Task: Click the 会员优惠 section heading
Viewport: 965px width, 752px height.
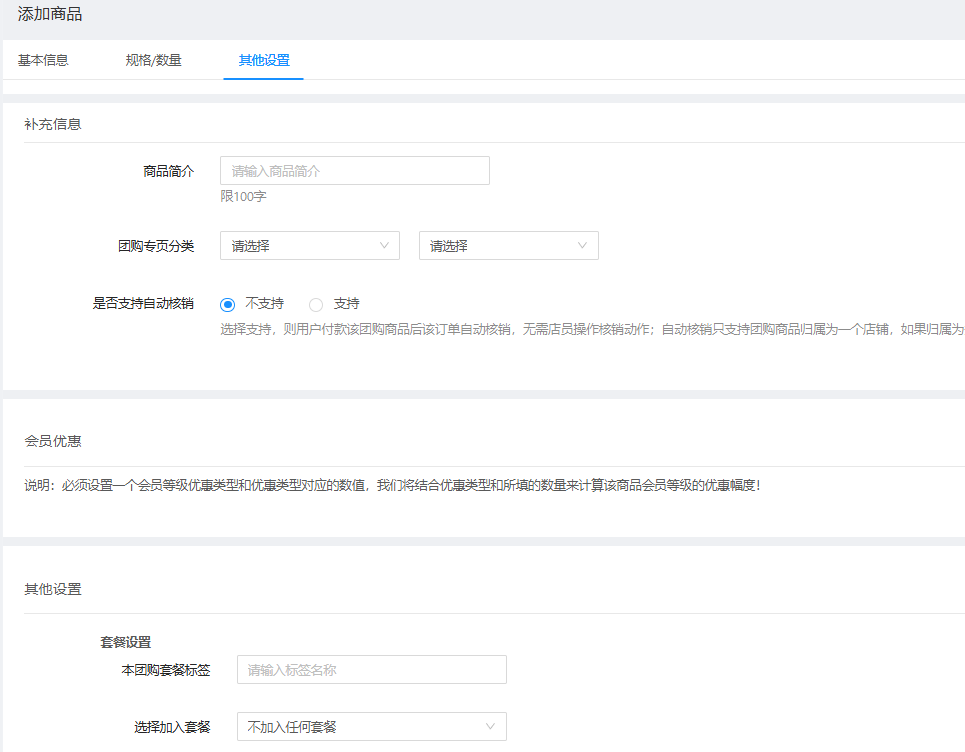Action: [53, 441]
